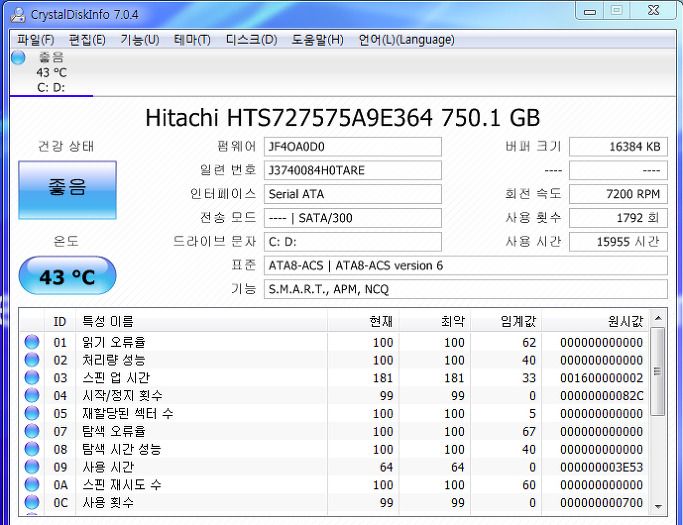Click status circle for 0C 사용 횟수

point(32,502)
